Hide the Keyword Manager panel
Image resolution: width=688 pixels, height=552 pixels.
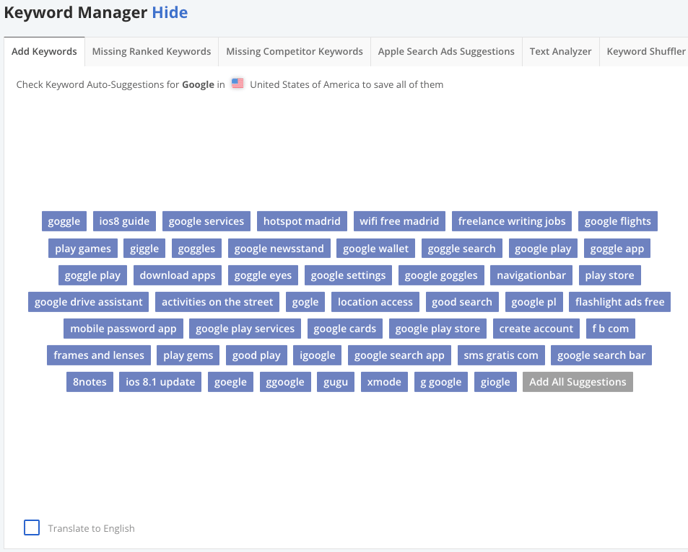tap(170, 12)
